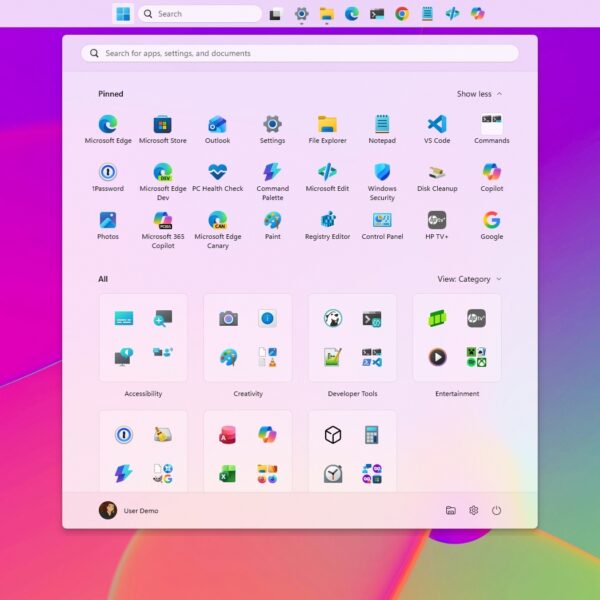Open Microsoft Edge Canary

tap(217, 230)
